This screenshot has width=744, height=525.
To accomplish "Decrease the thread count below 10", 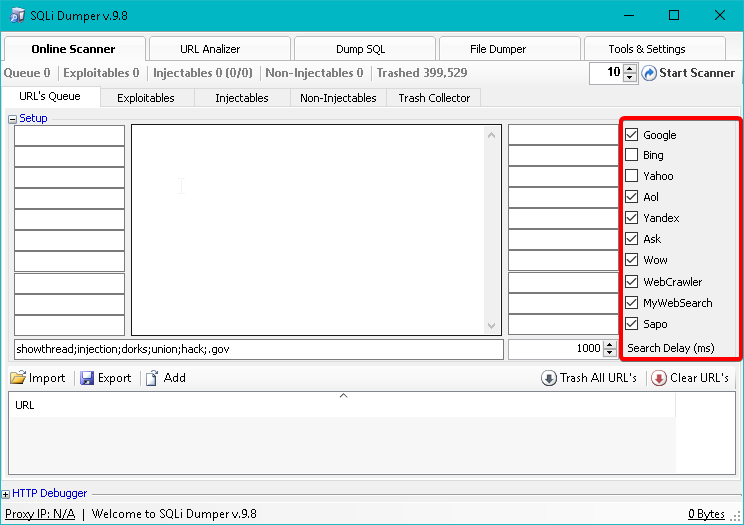I will click(x=630, y=77).
